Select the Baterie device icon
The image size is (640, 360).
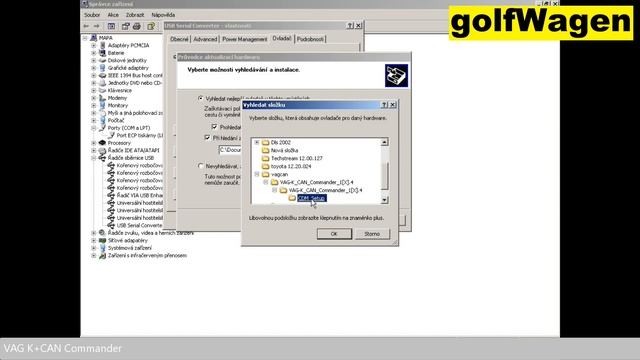point(102,53)
